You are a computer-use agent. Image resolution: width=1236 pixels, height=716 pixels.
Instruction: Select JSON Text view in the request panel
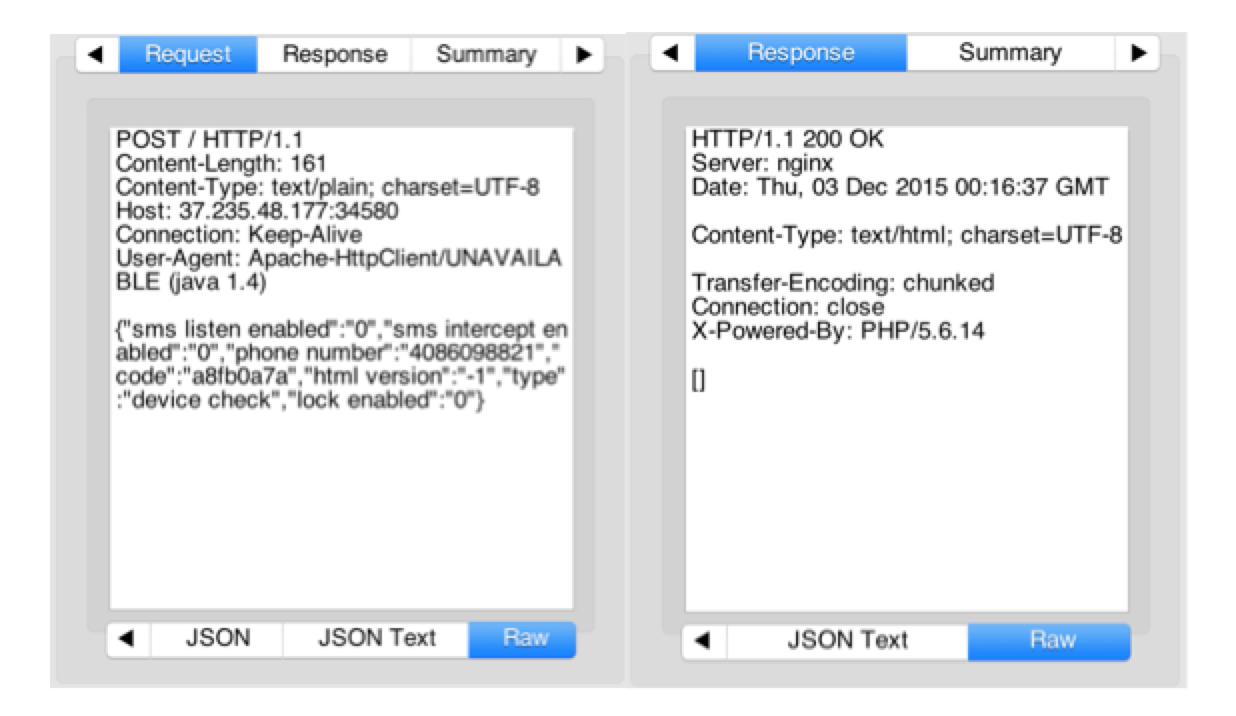tap(376, 639)
